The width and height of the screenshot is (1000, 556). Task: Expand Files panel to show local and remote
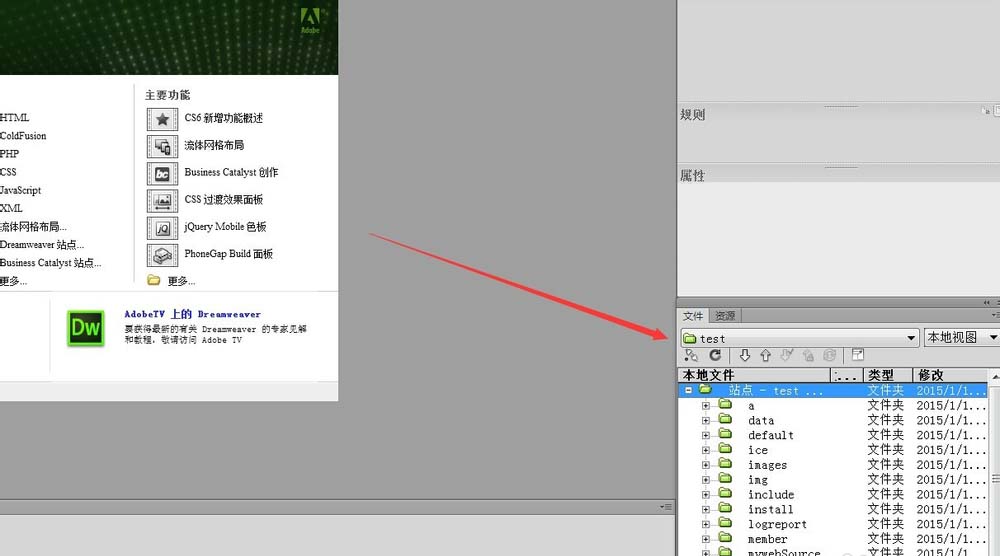pos(858,355)
